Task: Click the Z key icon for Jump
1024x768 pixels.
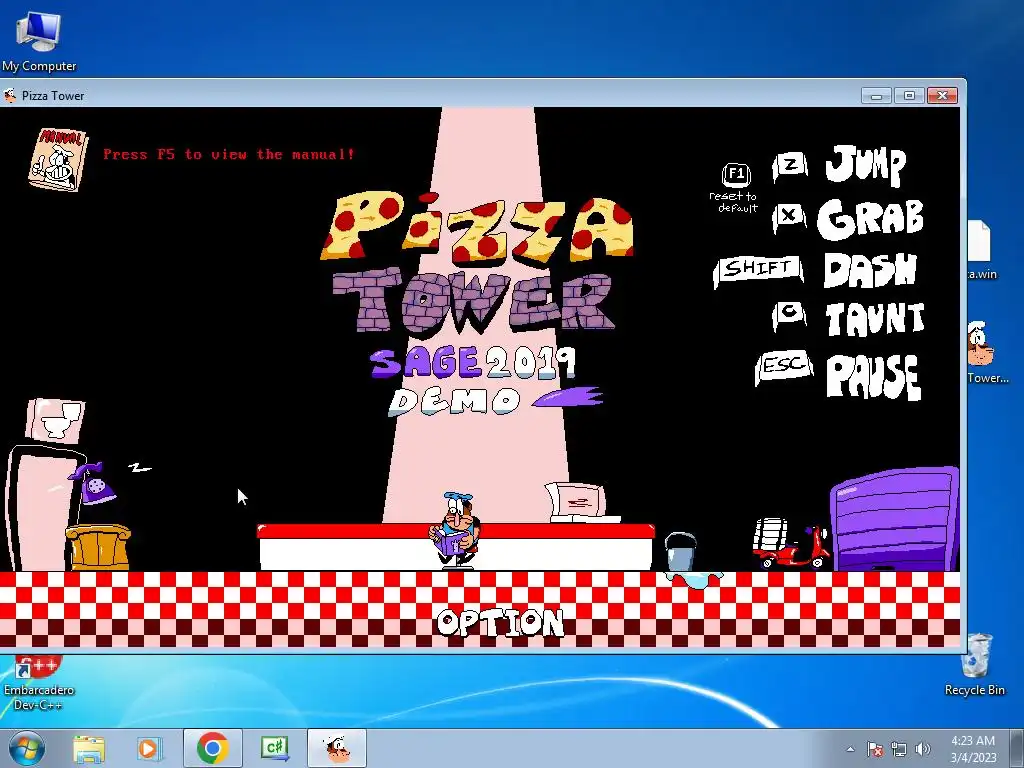Action: coord(790,166)
